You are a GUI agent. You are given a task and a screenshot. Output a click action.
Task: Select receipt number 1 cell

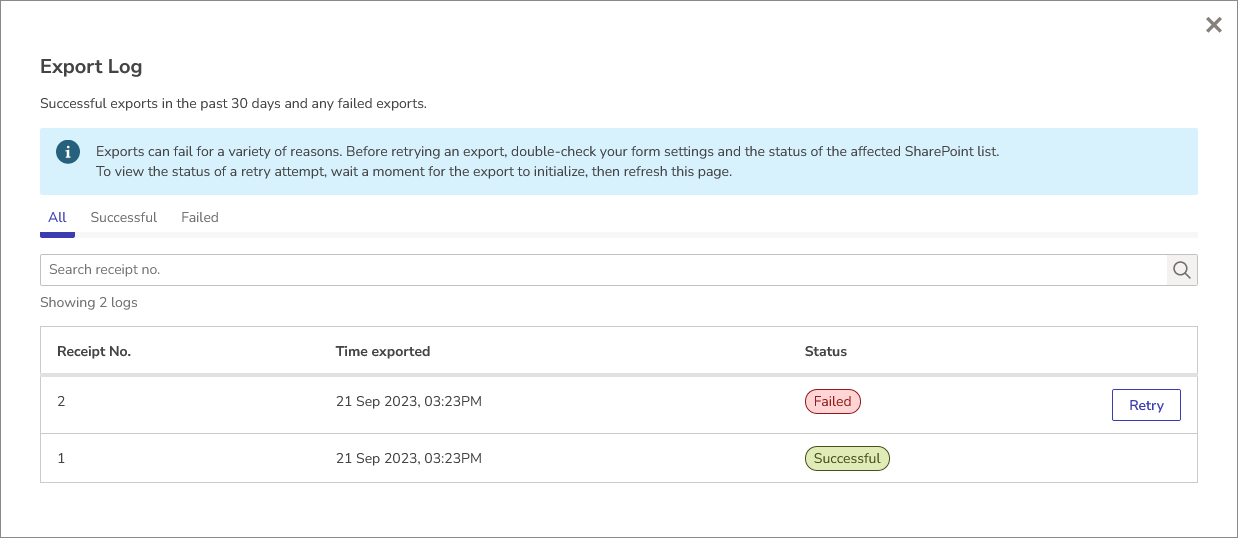(61, 458)
